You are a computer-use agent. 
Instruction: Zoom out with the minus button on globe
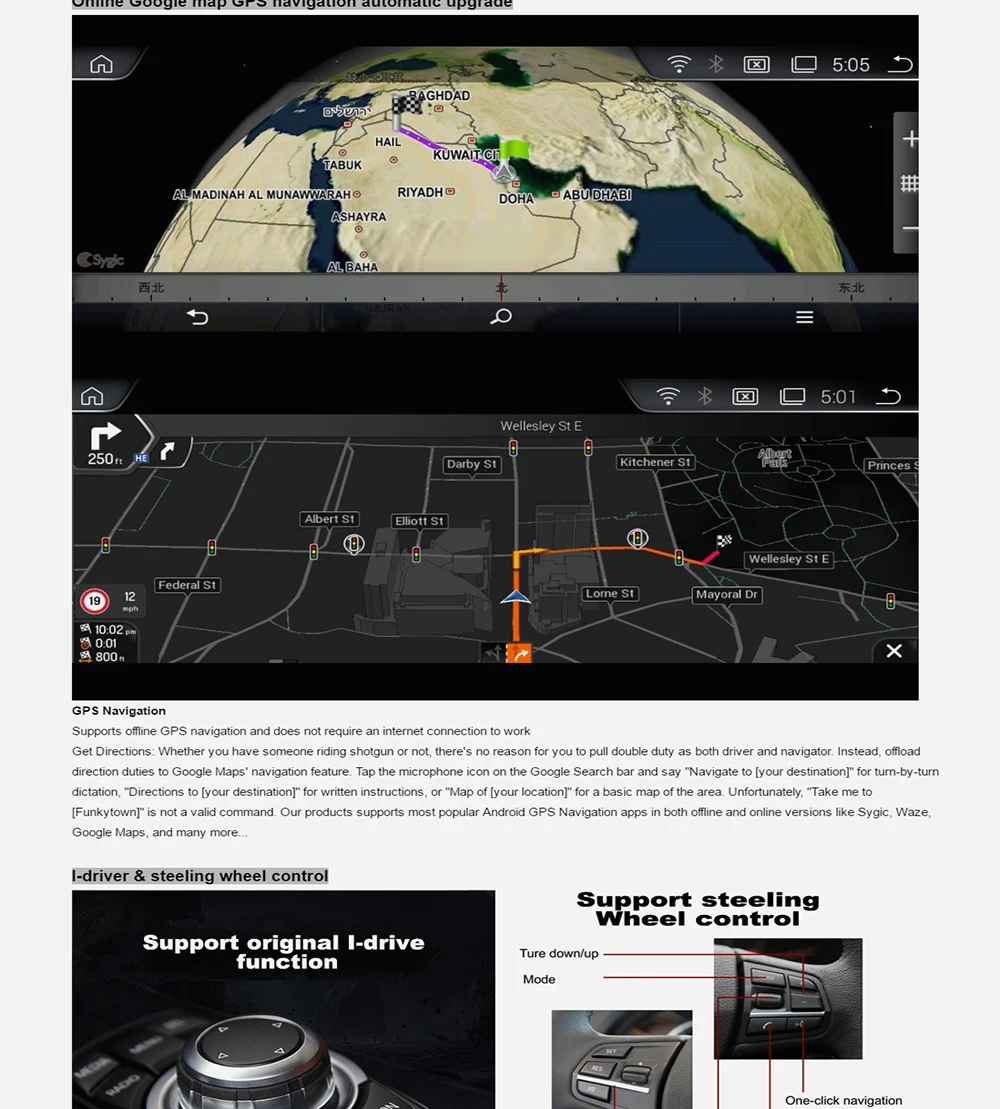pyautogui.click(x=910, y=228)
